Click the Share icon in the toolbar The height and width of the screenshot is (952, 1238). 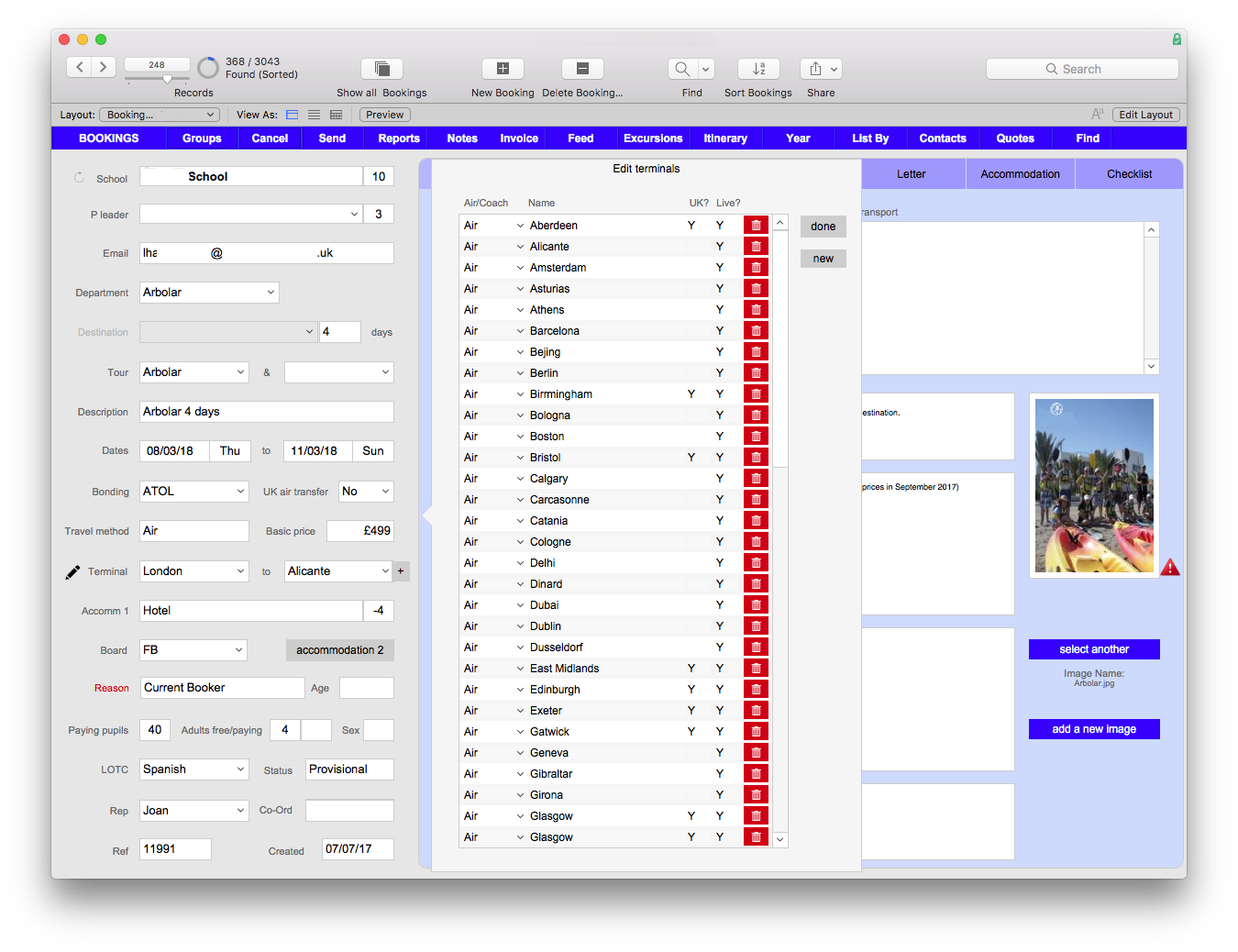pos(814,68)
